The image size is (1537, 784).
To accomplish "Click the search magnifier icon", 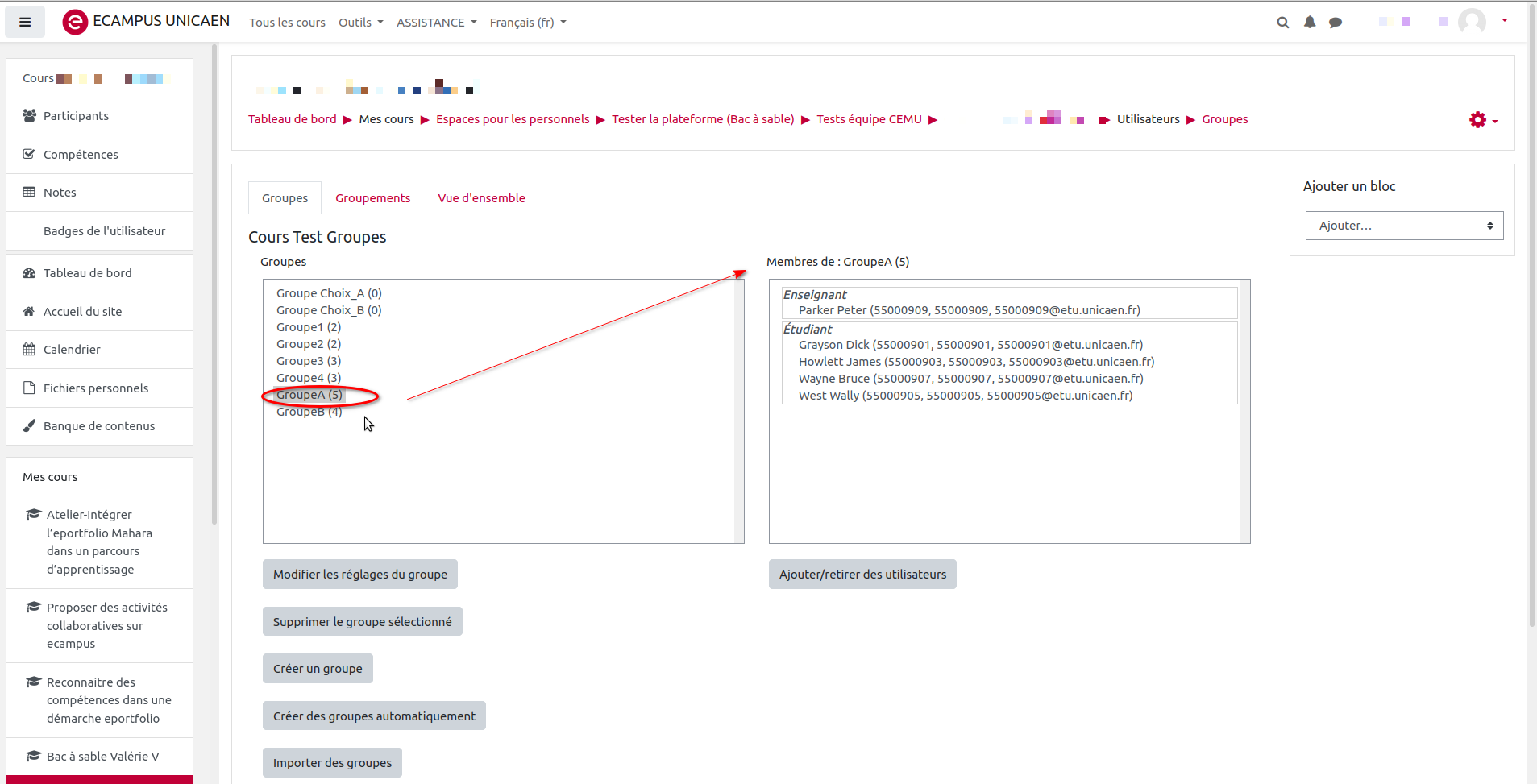I will click(1282, 23).
